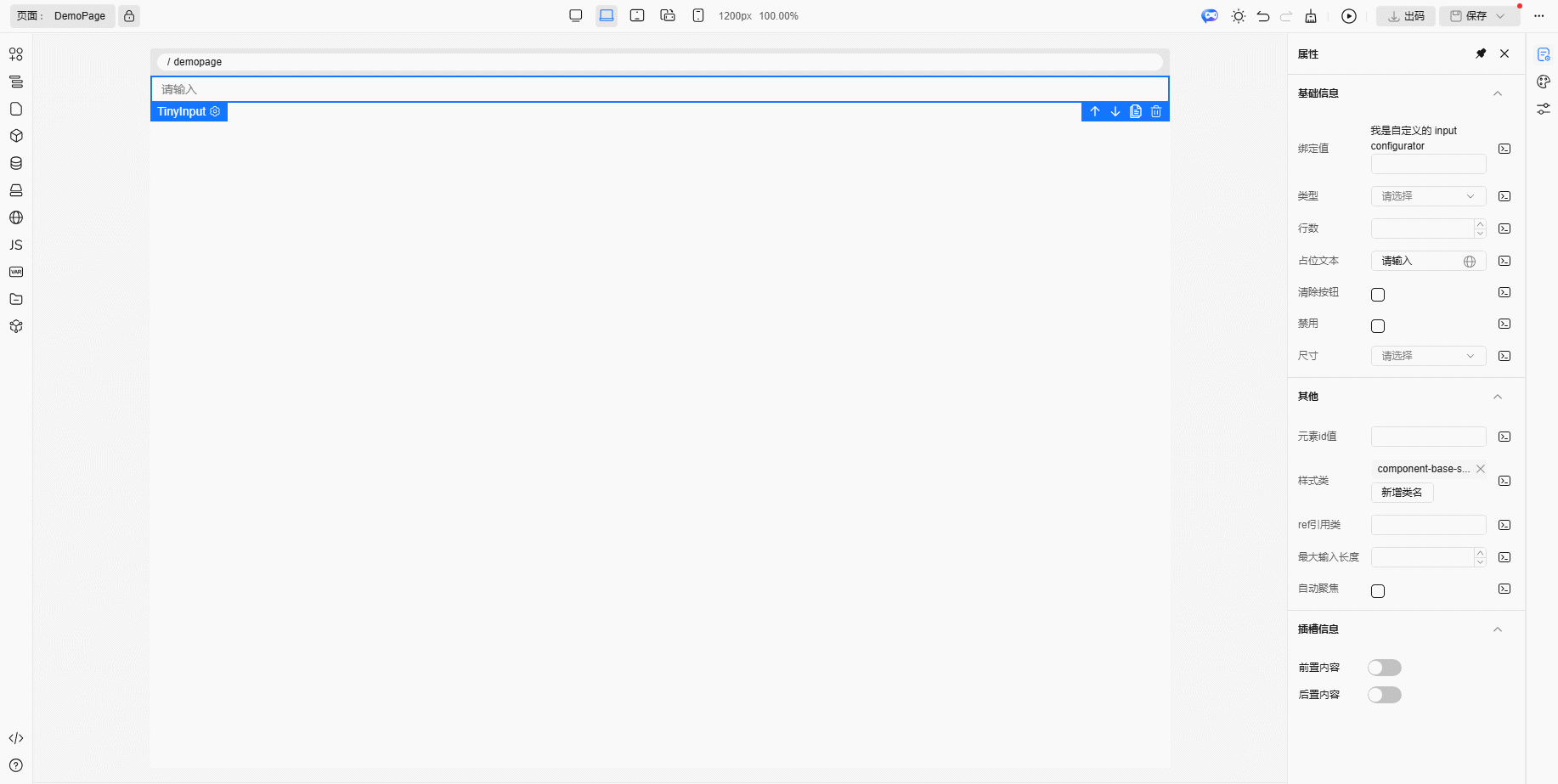Collapse the 基础信息 section

click(x=1498, y=93)
